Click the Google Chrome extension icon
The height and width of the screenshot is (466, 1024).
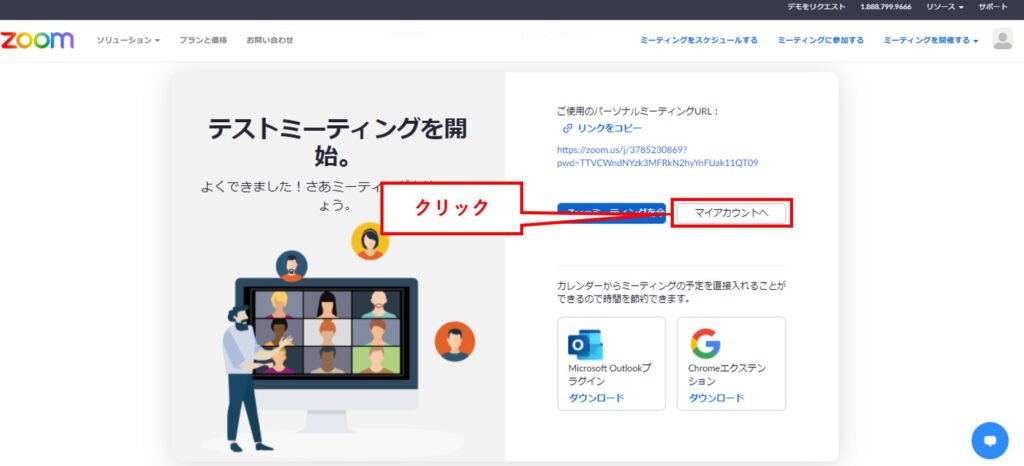pos(705,344)
